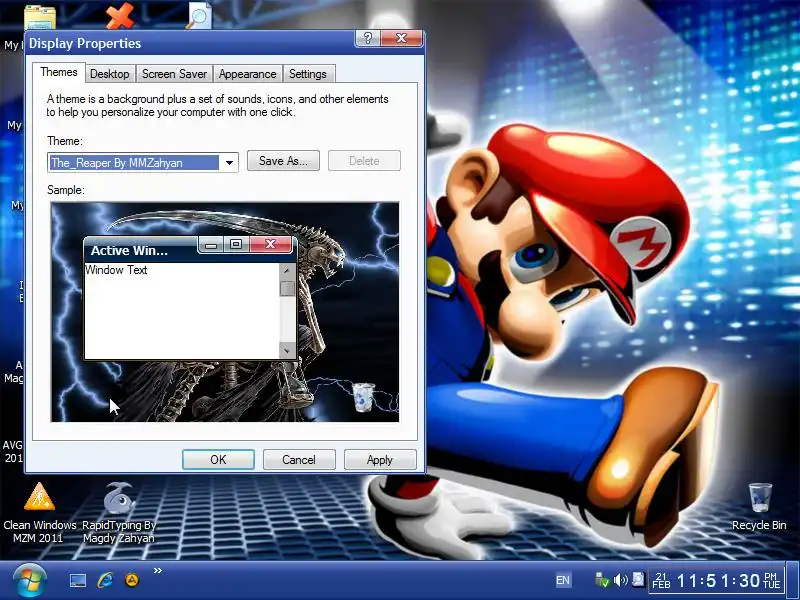Click the sample window's close button
The image size is (800, 600).
point(270,244)
